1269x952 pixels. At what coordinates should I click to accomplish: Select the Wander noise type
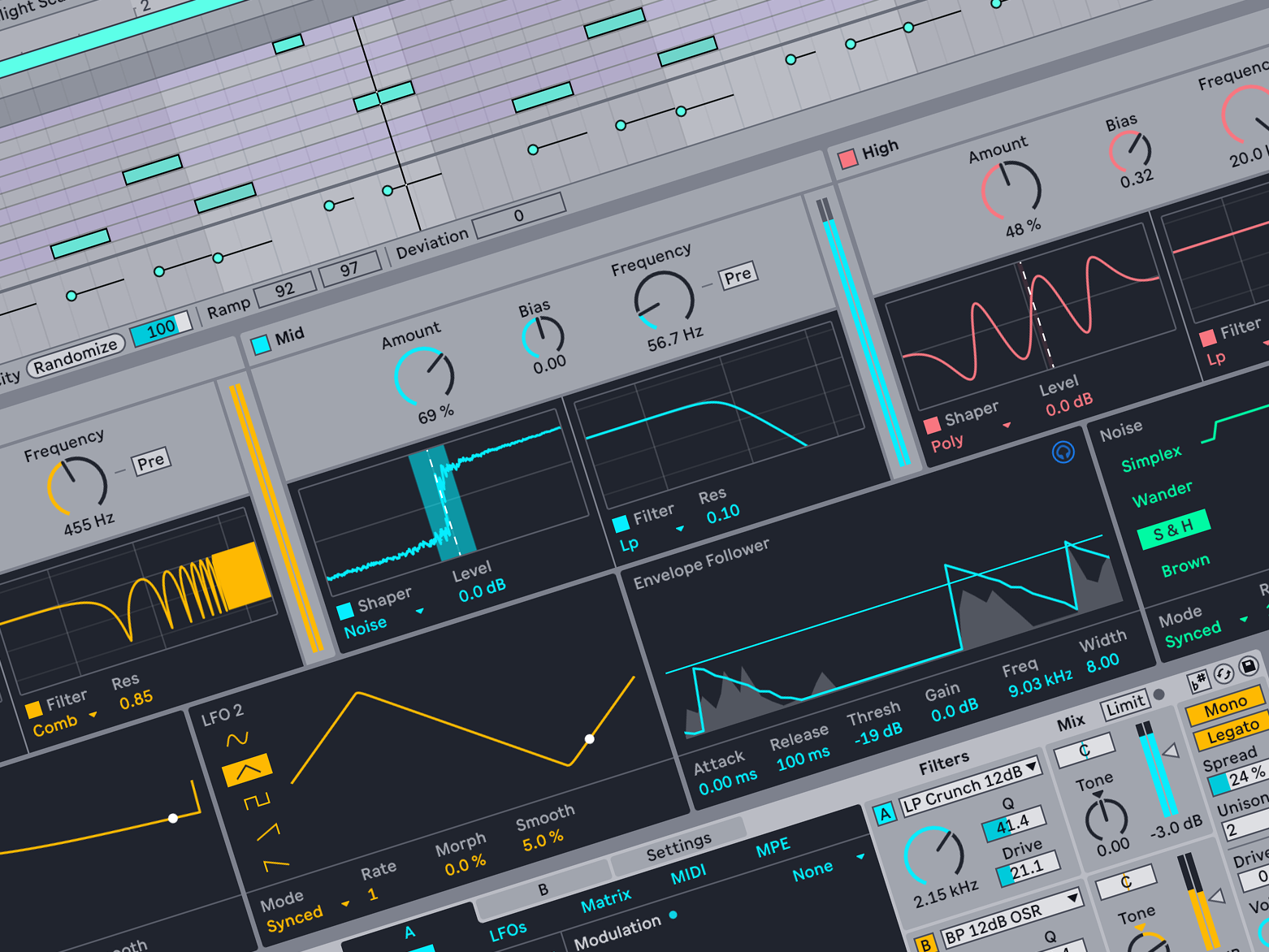pyautogui.click(x=1162, y=493)
